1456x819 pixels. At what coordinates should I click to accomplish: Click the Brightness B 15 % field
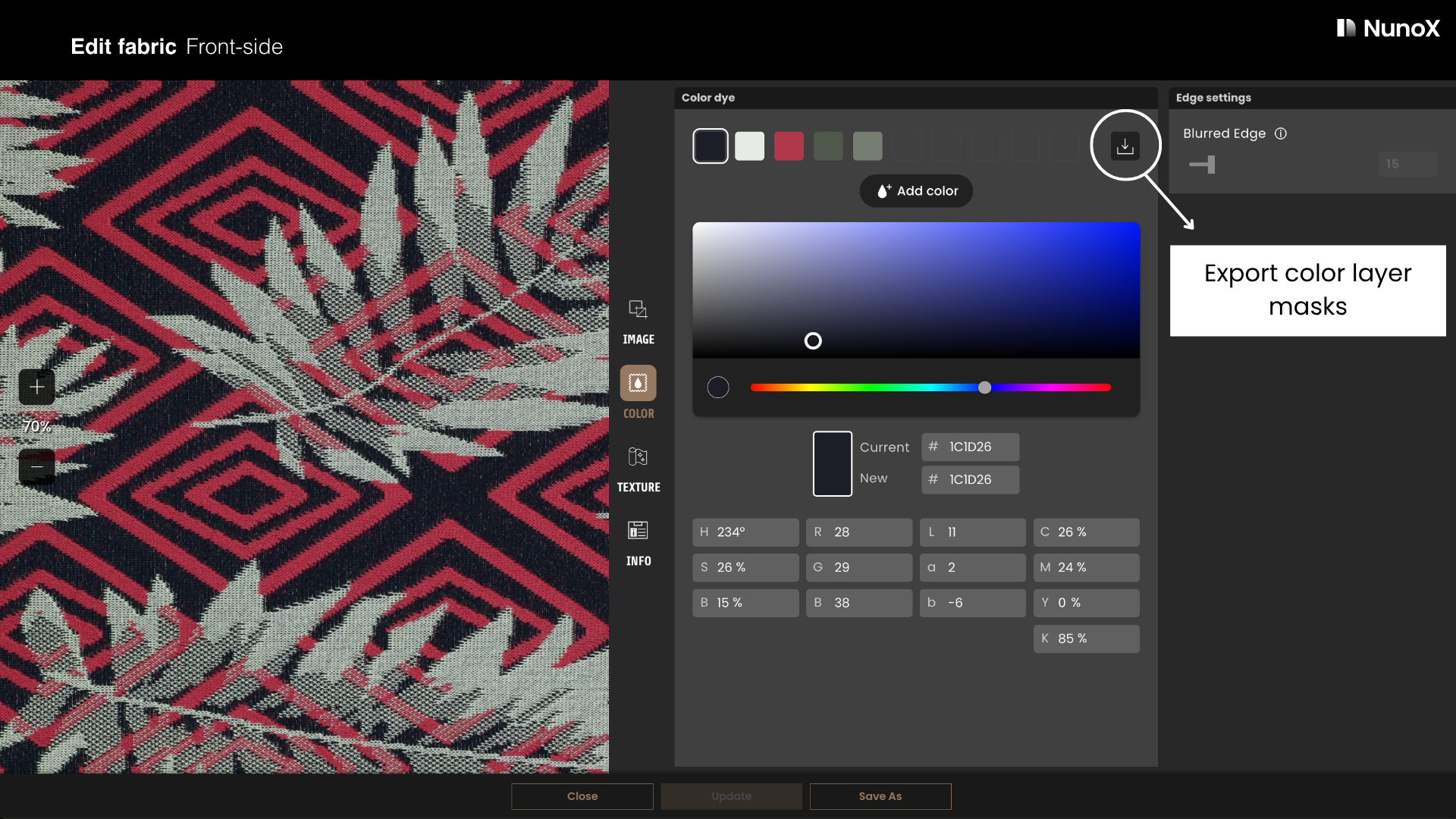click(x=745, y=603)
